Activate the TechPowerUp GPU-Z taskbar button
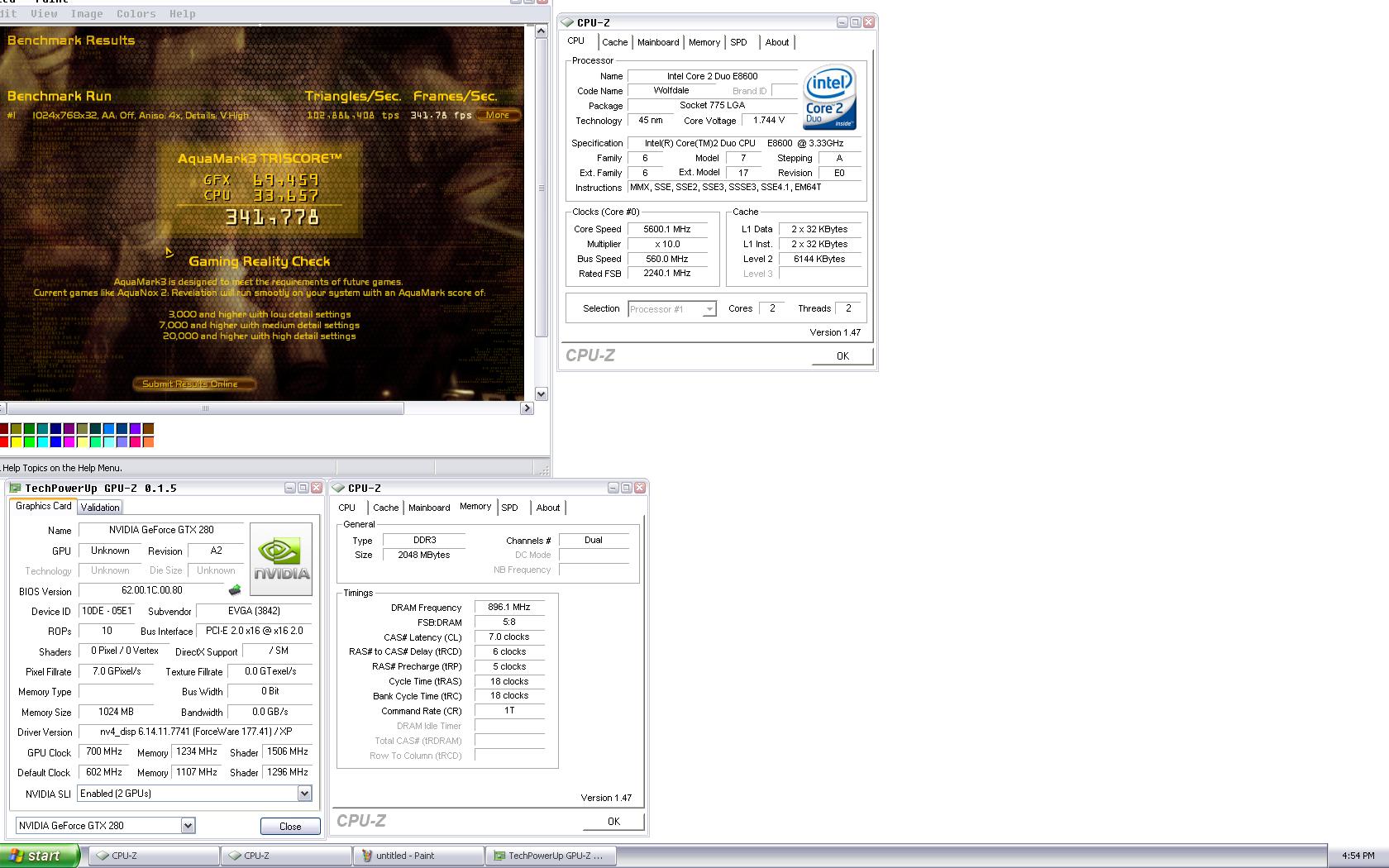Screen dimensions: 1389x868 point(551,856)
